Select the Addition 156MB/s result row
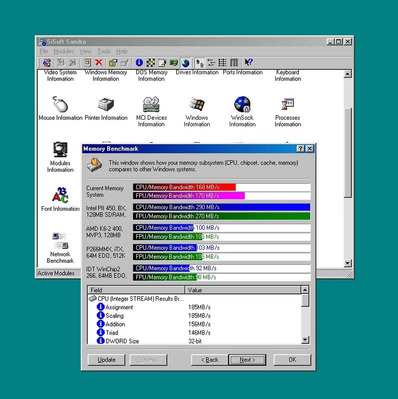The image size is (398, 399). 195,324
